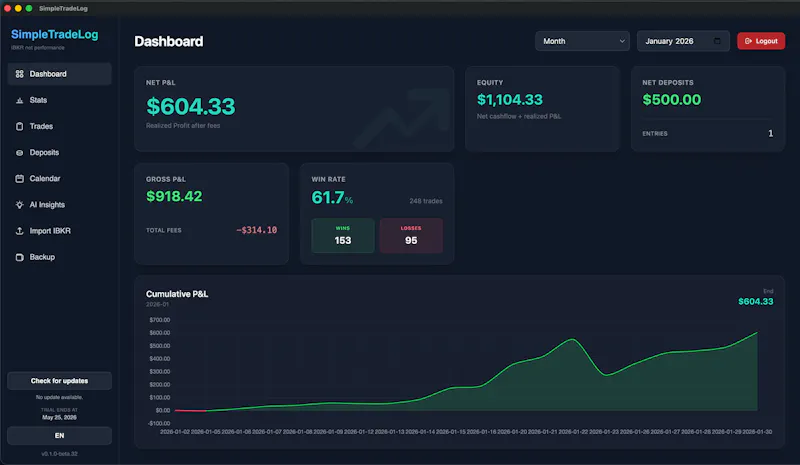Click the trial end date May 25, 2026

tap(59, 418)
